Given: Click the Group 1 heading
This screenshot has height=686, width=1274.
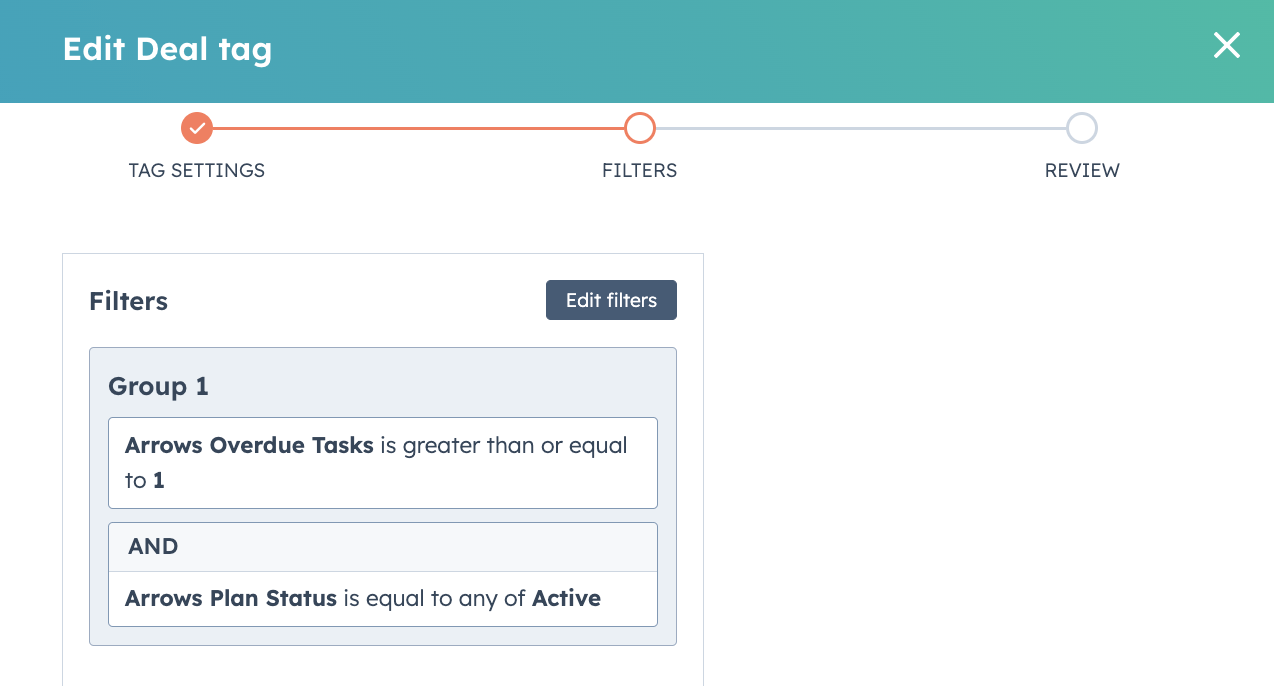Looking at the screenshot, I should (x=158, y=386).
